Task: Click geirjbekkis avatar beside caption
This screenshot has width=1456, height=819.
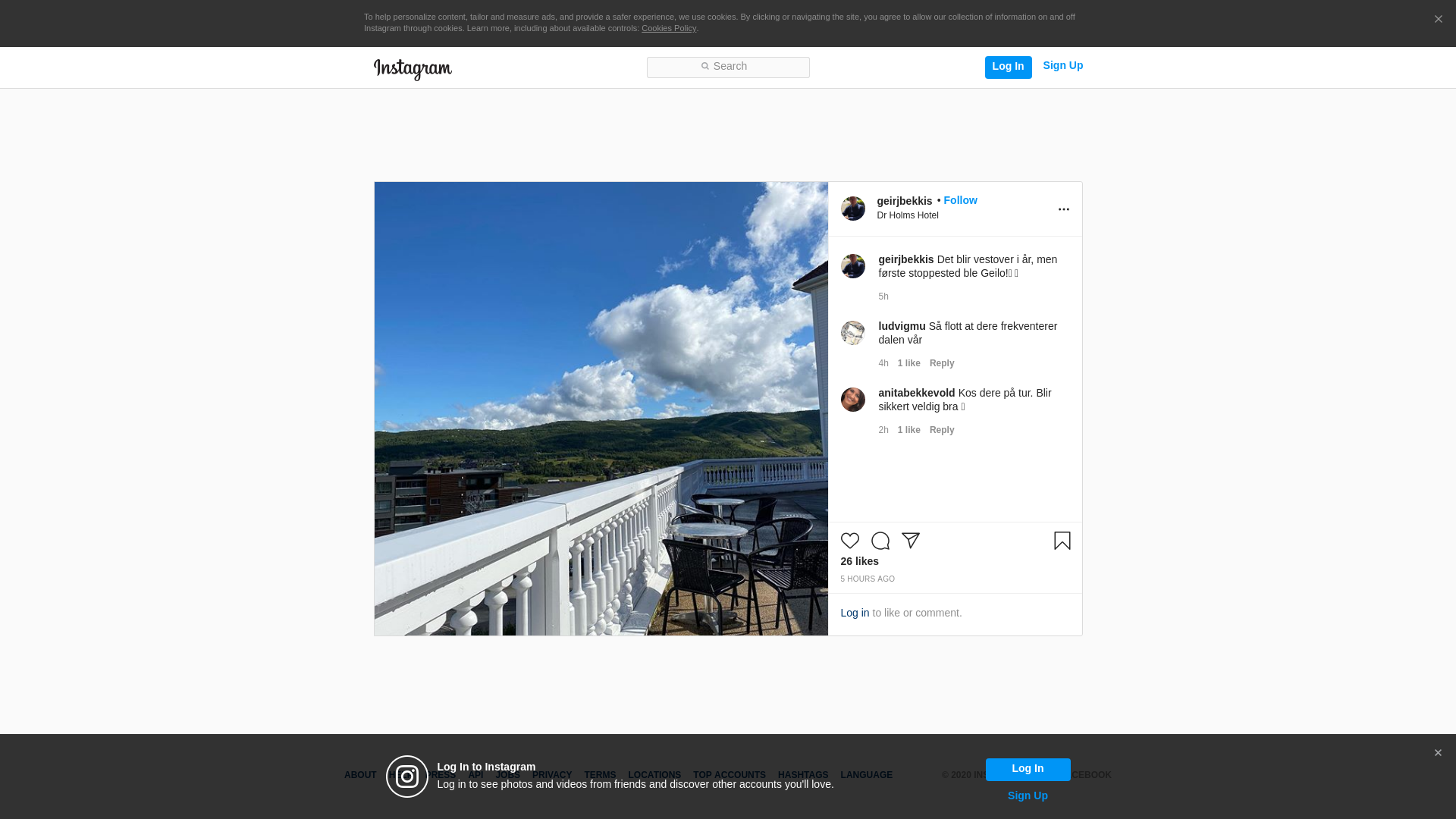Action: pyautogui.click(x=852, y=266)
